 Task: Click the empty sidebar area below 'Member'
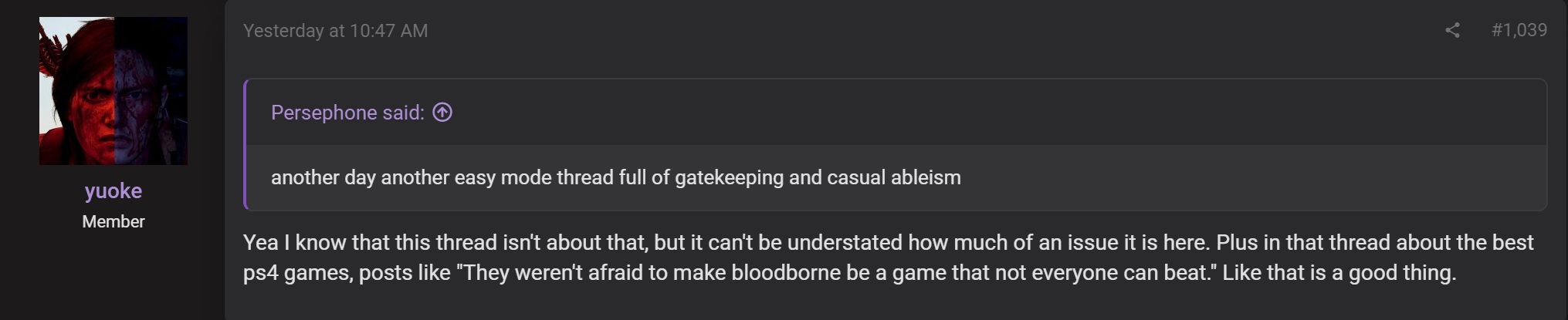(x=113, y=278)
